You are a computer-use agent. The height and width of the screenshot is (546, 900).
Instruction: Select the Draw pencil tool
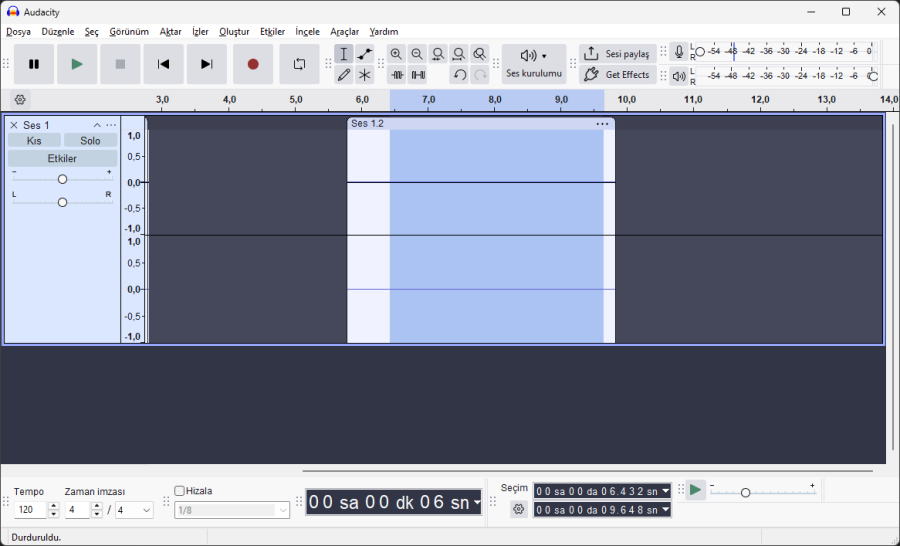[344, 75]
